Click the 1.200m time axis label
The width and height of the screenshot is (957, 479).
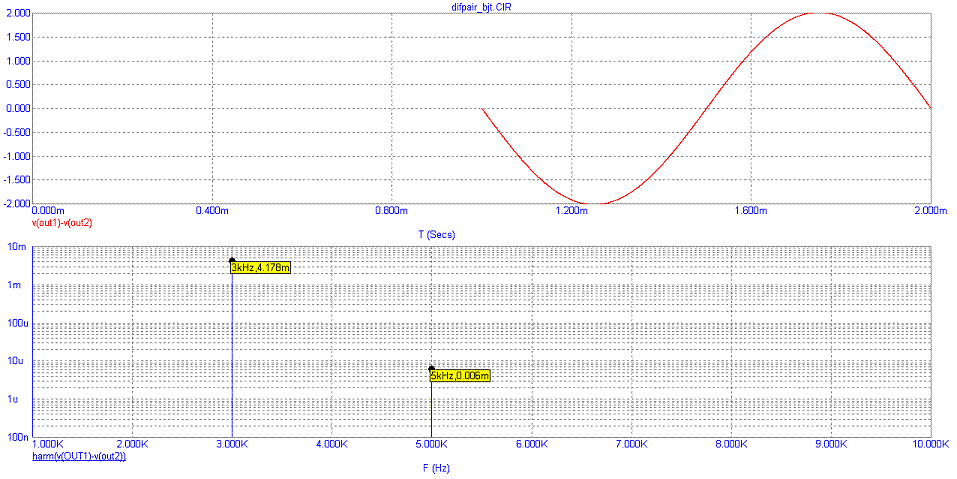[x=570, y=211]
